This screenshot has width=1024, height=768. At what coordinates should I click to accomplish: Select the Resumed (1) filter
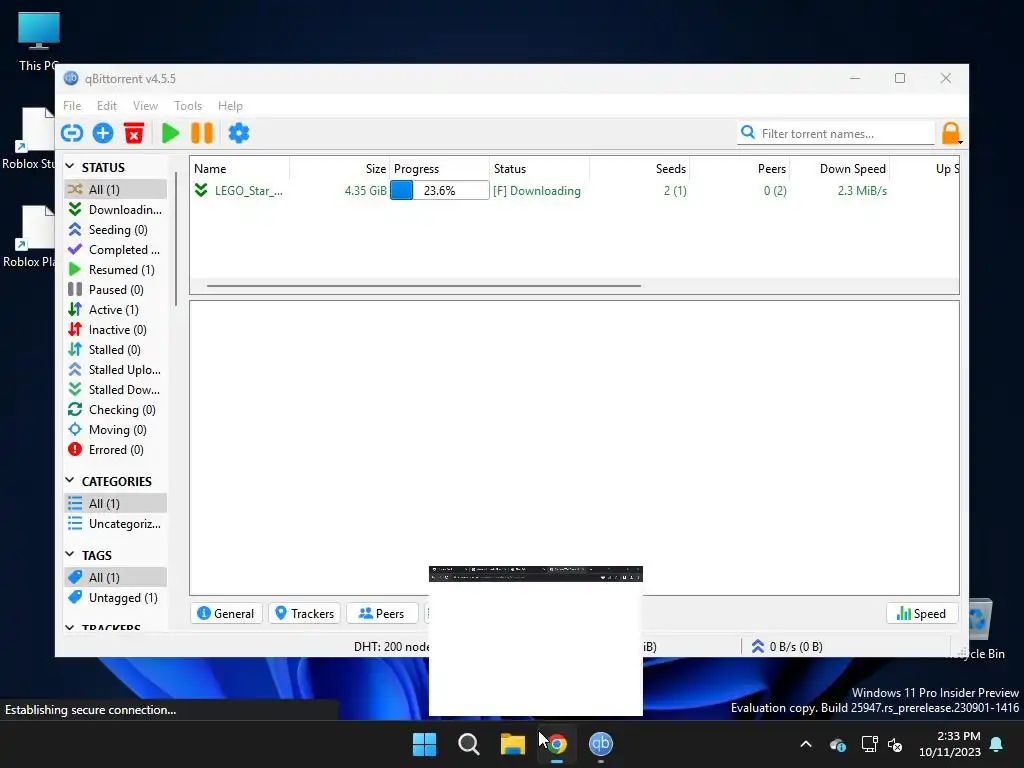pos(116,270)
